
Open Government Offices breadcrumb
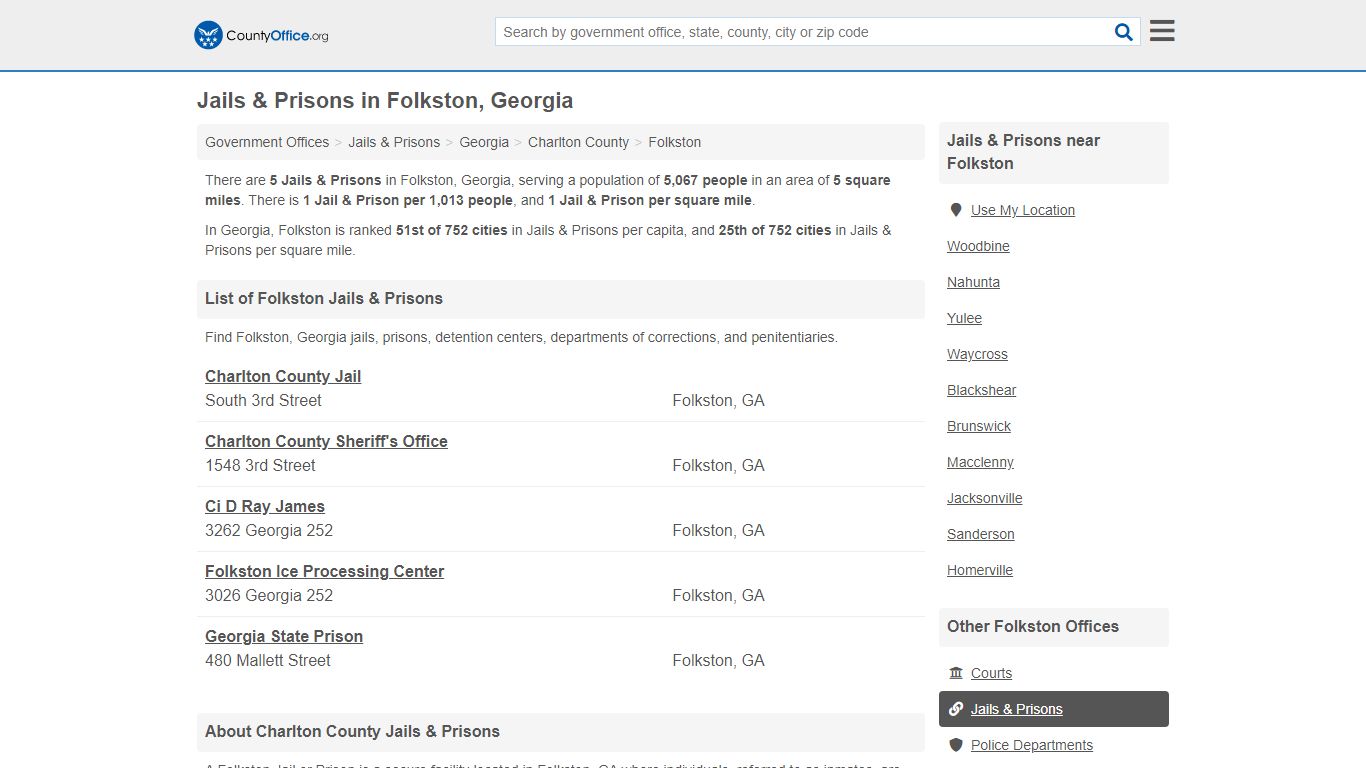click(267, 142)
